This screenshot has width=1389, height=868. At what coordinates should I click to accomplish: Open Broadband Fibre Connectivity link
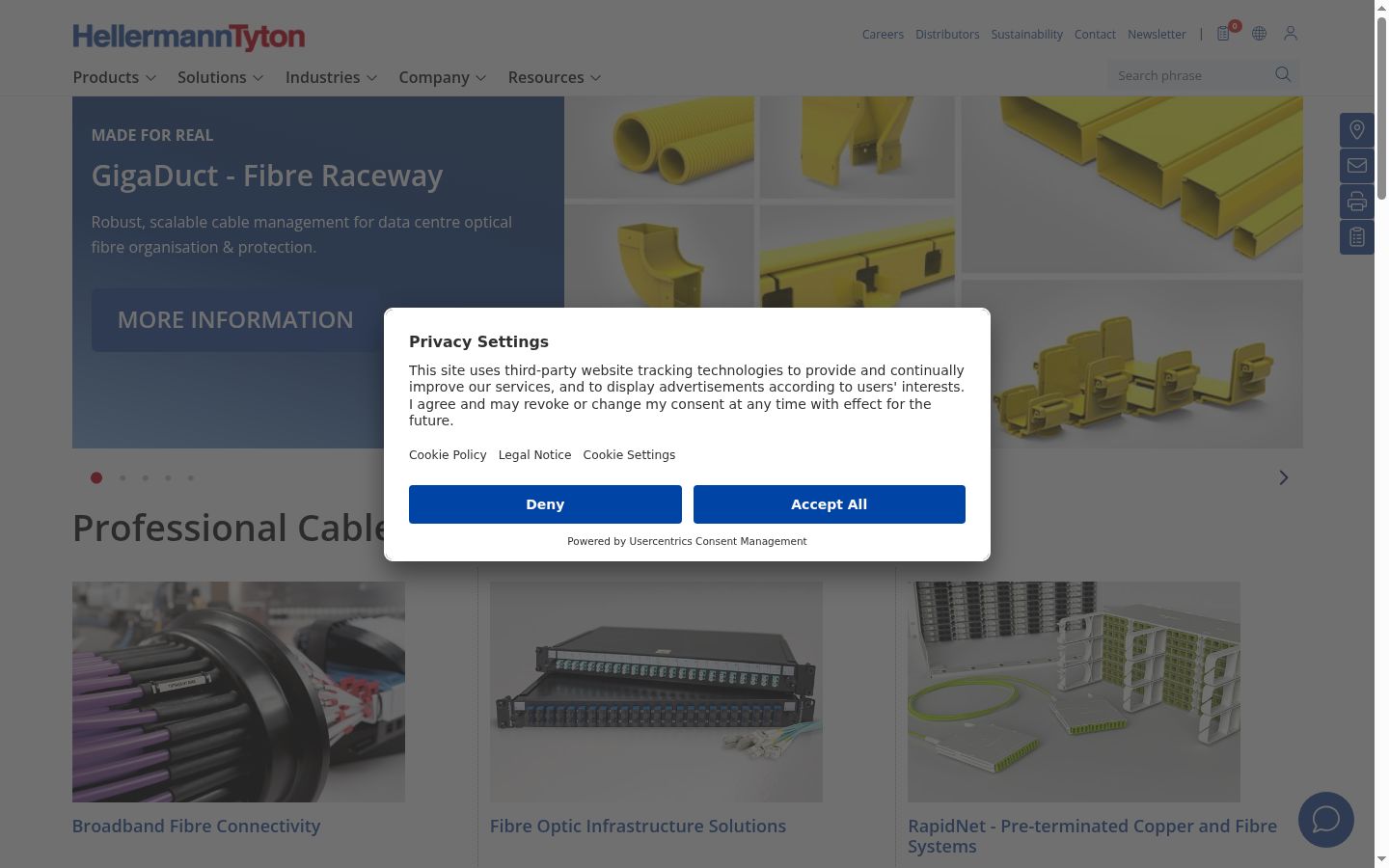(x=196, y=827)
